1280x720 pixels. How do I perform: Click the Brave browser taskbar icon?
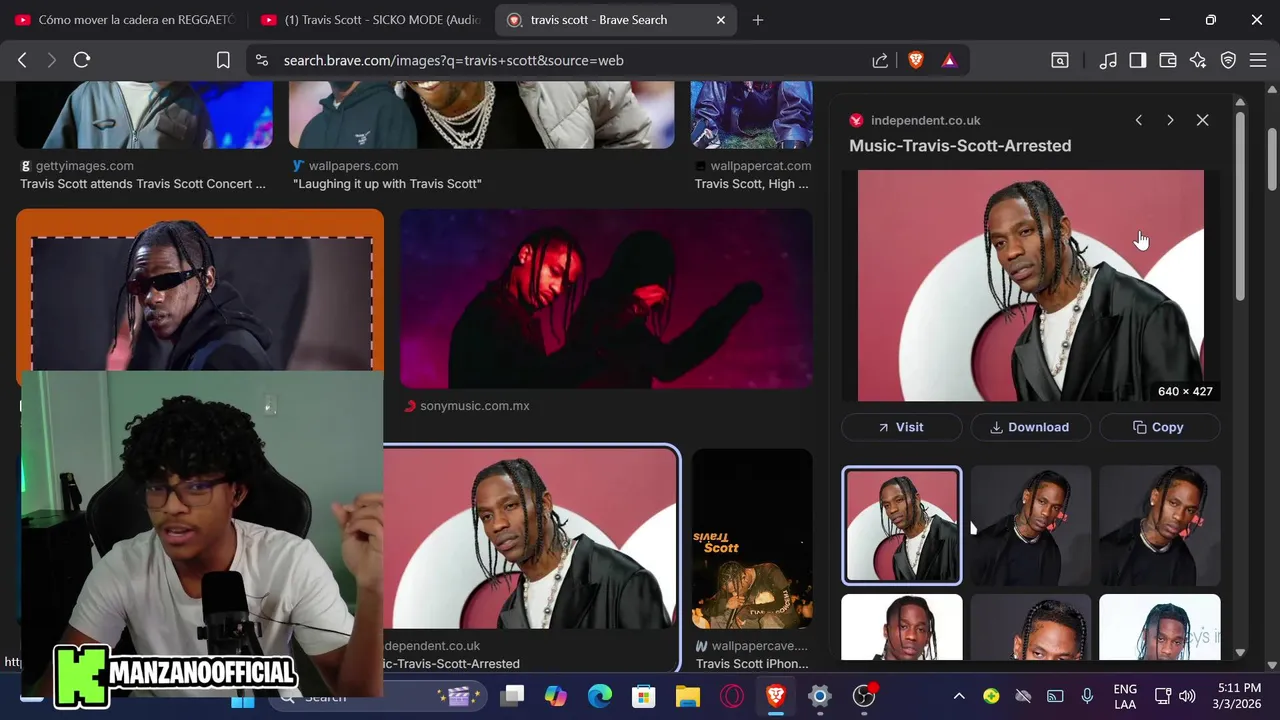[776, 696]
